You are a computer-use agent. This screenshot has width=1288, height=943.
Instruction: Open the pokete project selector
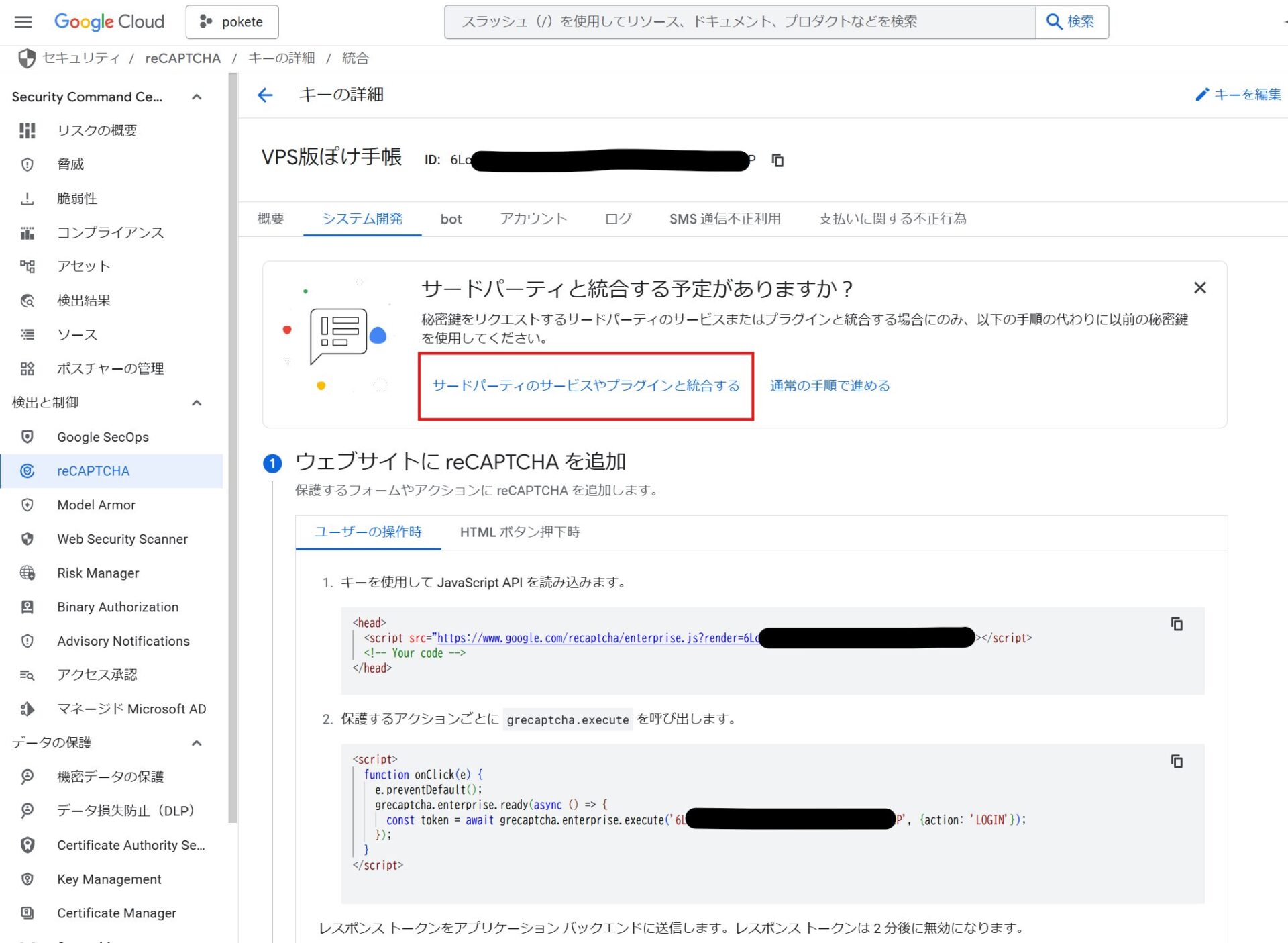tap(231, 21)
